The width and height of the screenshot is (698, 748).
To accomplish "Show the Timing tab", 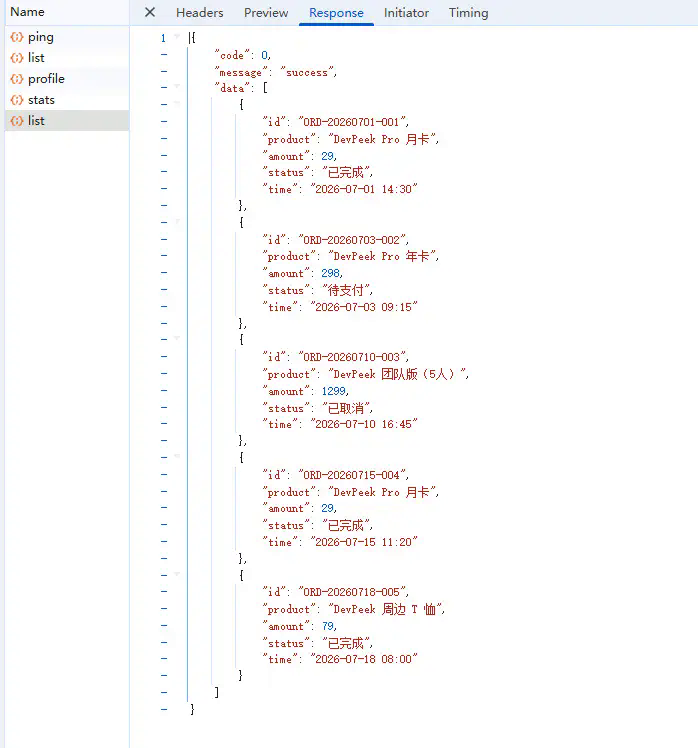I will (468, 13).
